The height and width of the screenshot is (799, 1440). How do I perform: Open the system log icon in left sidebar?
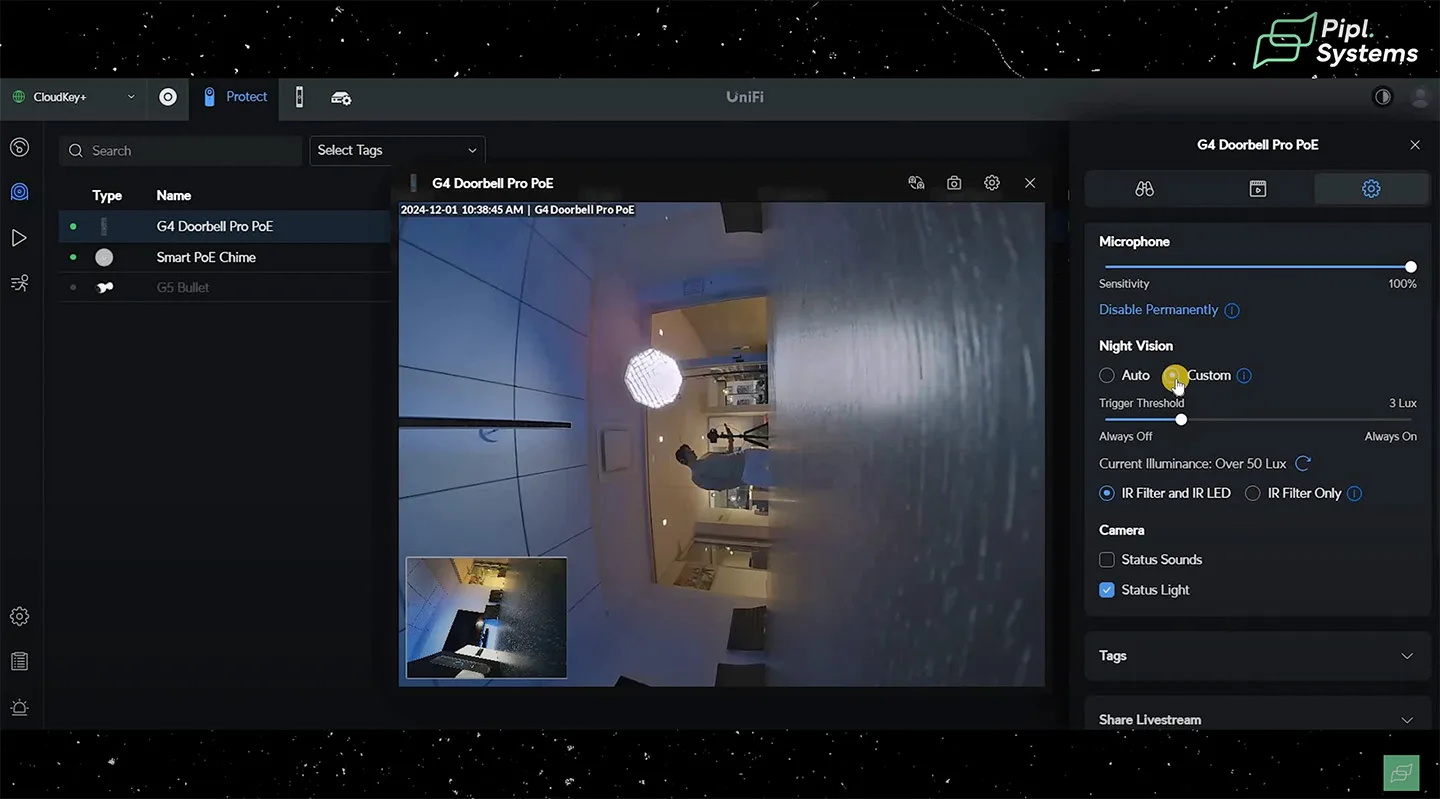tap(19, 661)
